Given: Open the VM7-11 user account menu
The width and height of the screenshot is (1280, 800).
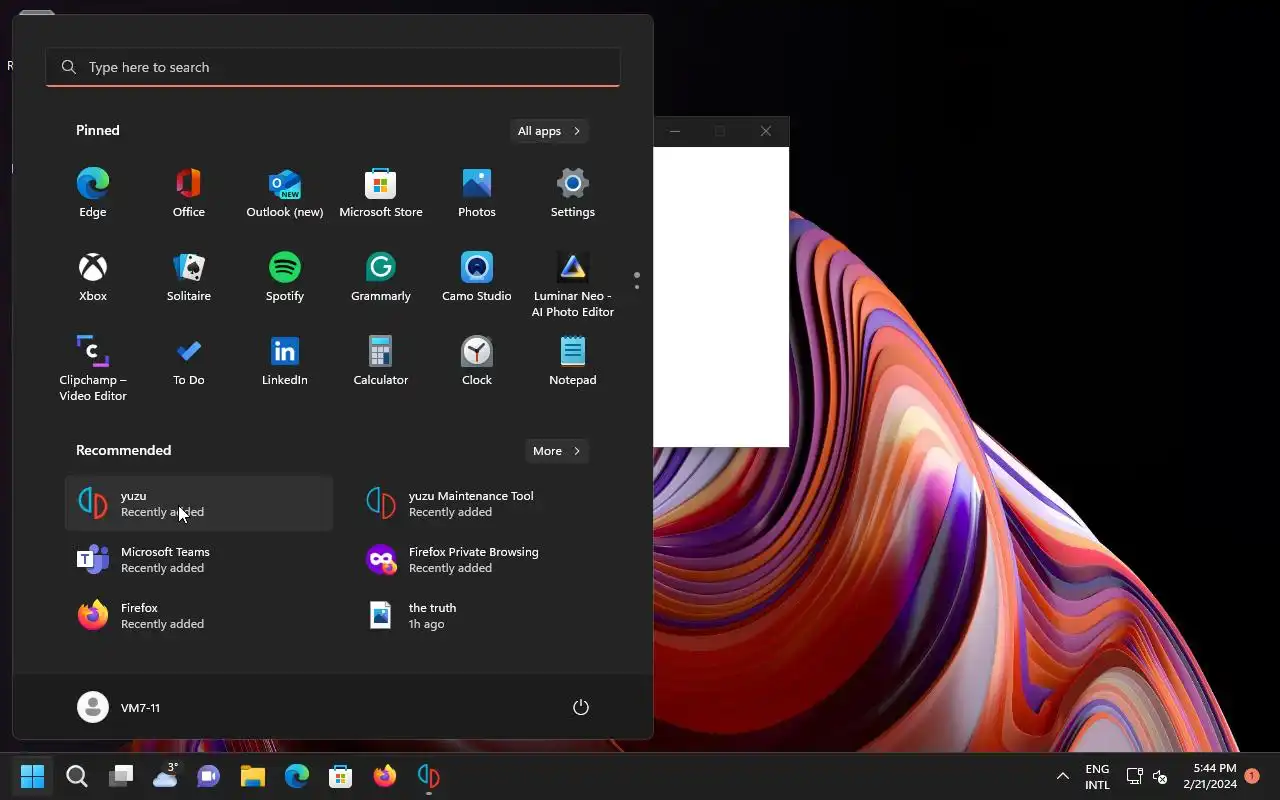Looking at the screenshot, I should (119, 707).
